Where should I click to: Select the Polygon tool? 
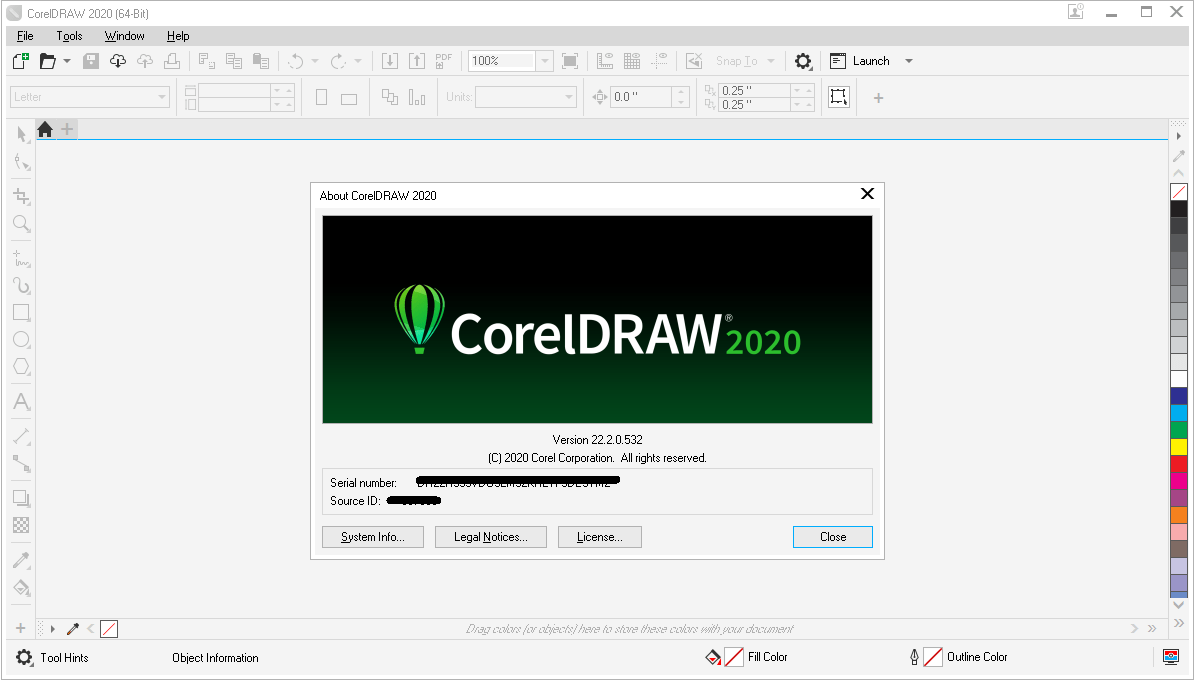[21, 367]
